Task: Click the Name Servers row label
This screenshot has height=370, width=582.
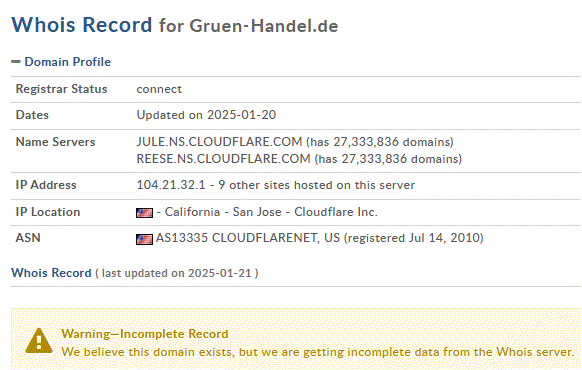Action: [55, 142]
